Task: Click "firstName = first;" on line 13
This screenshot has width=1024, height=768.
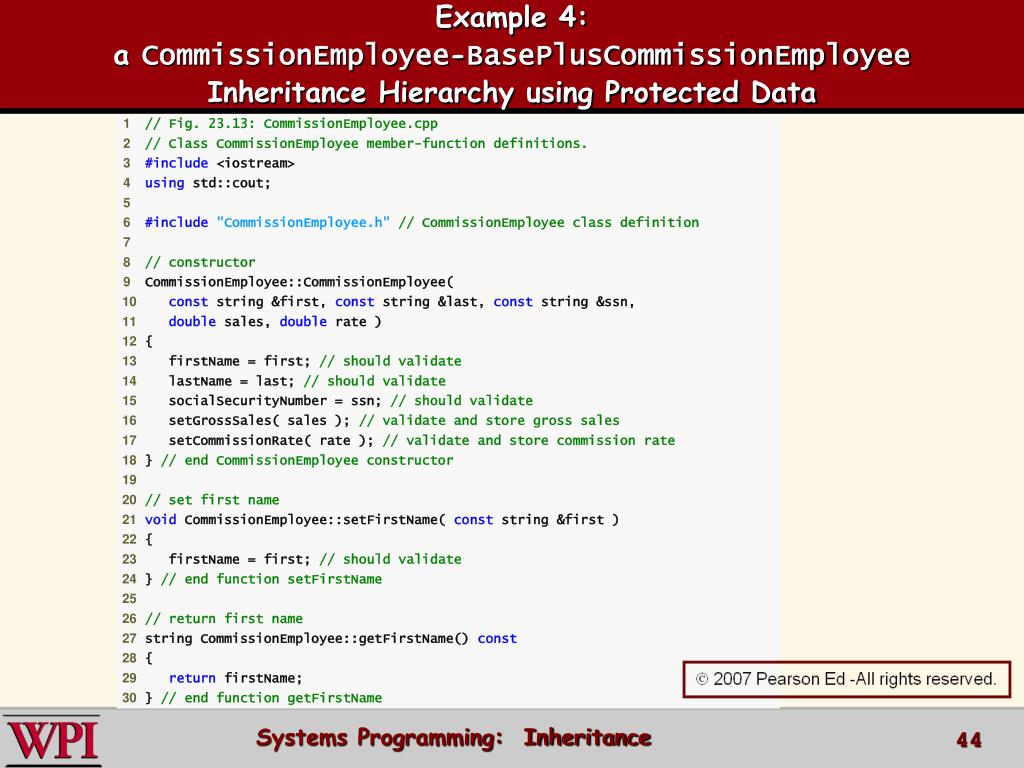Action: (240, 361)
